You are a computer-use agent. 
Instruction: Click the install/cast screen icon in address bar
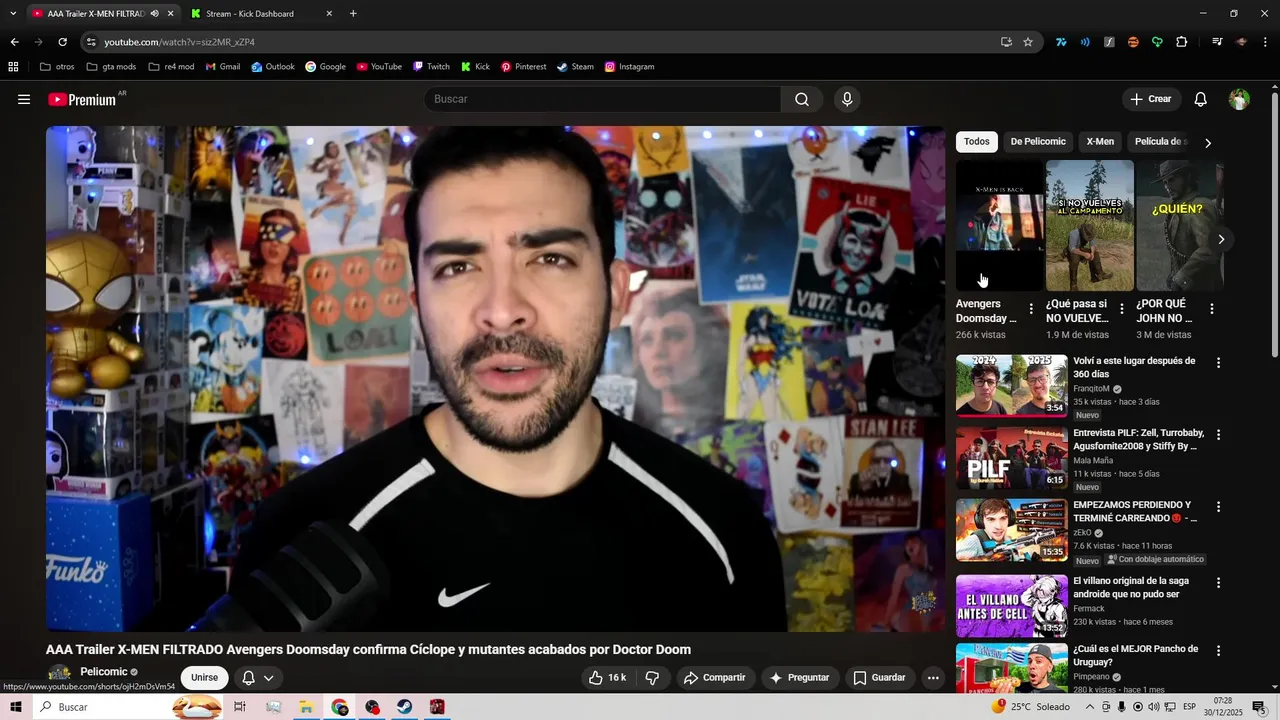pos(1006,42)
